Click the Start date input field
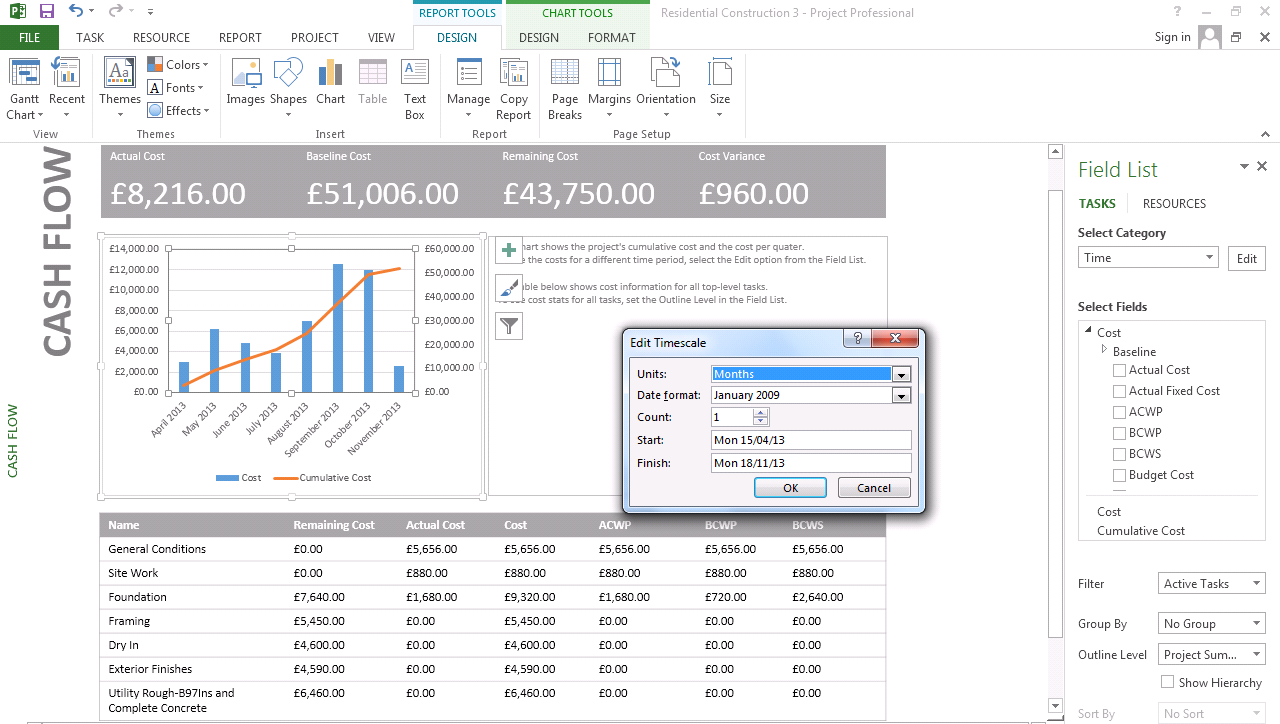 pyautogui.click(x=810, y=440)
